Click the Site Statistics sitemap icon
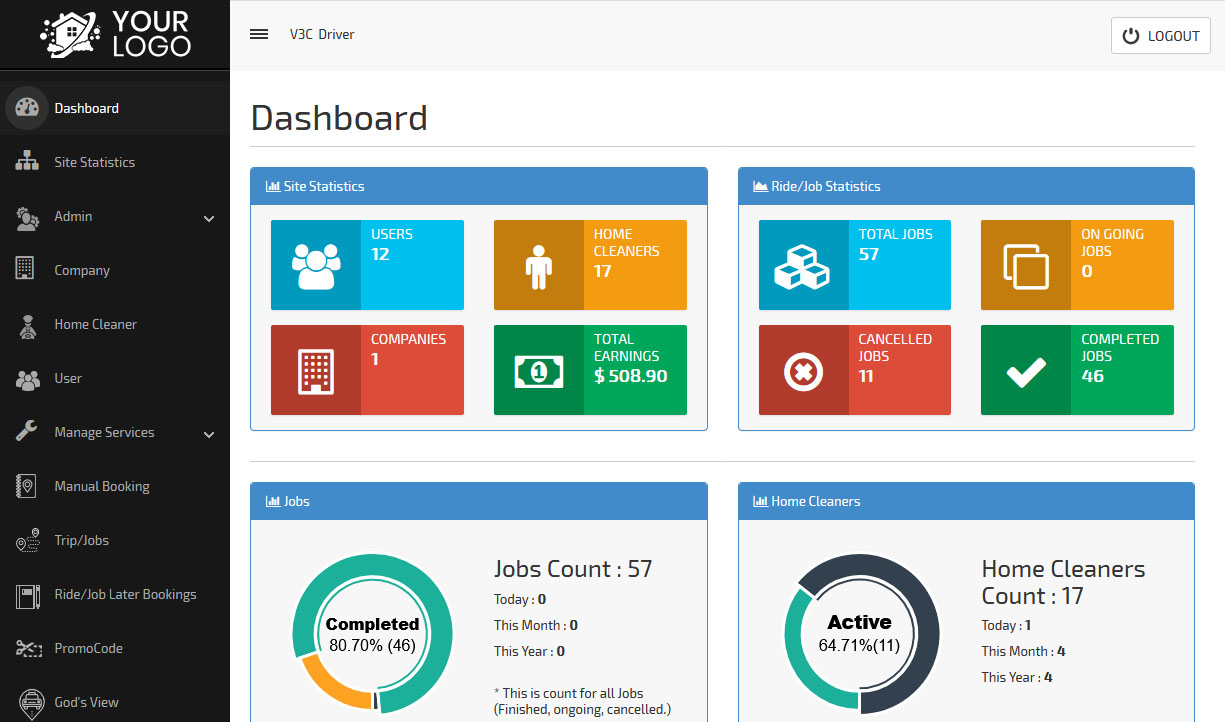 27,162
